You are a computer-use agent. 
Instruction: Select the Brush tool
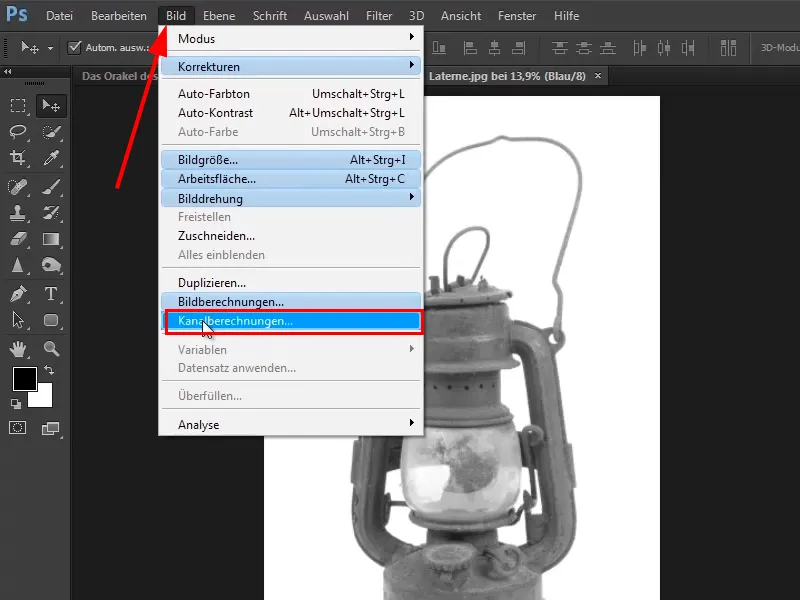click(51, 187)
